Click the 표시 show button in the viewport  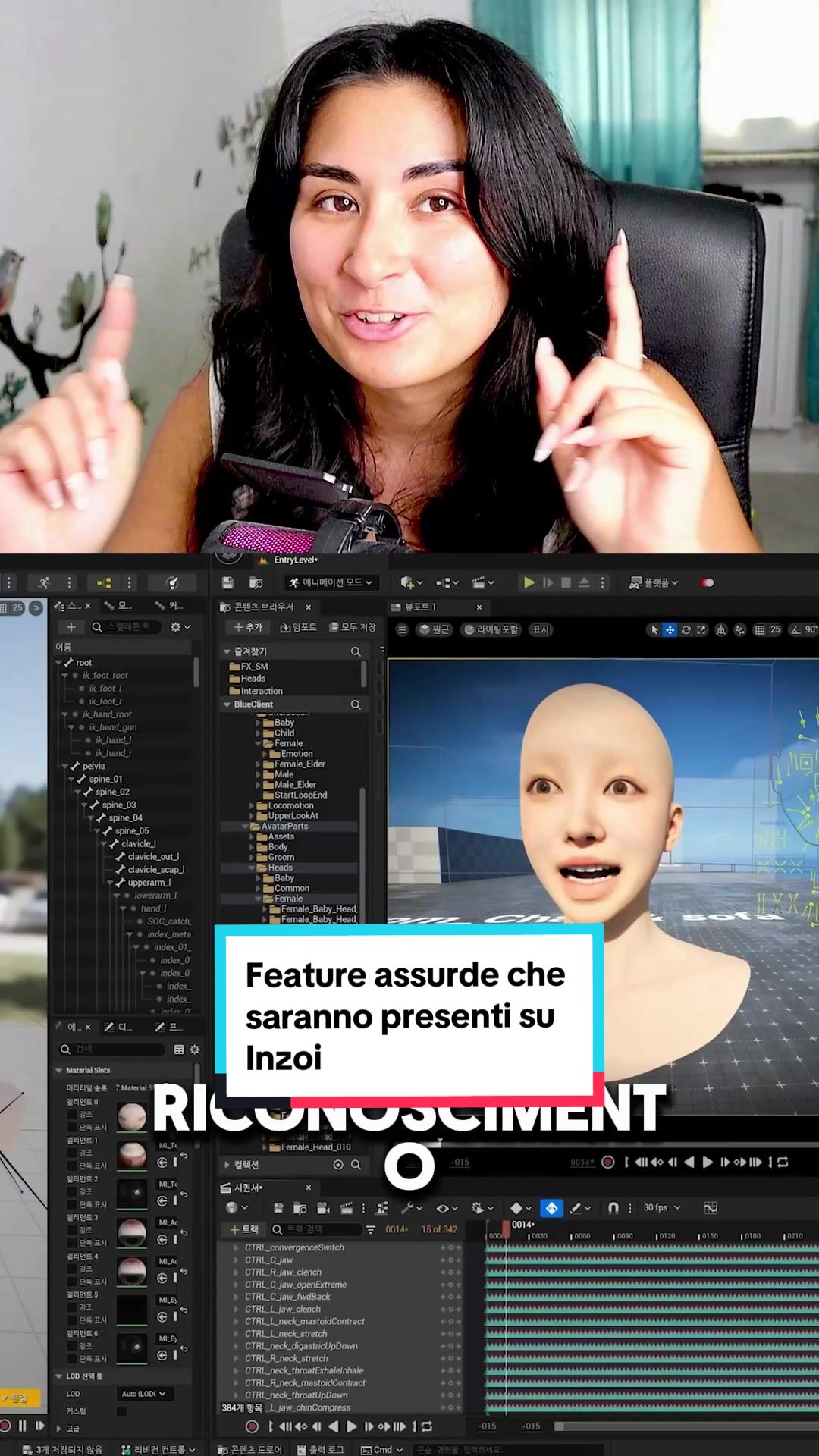541,629
